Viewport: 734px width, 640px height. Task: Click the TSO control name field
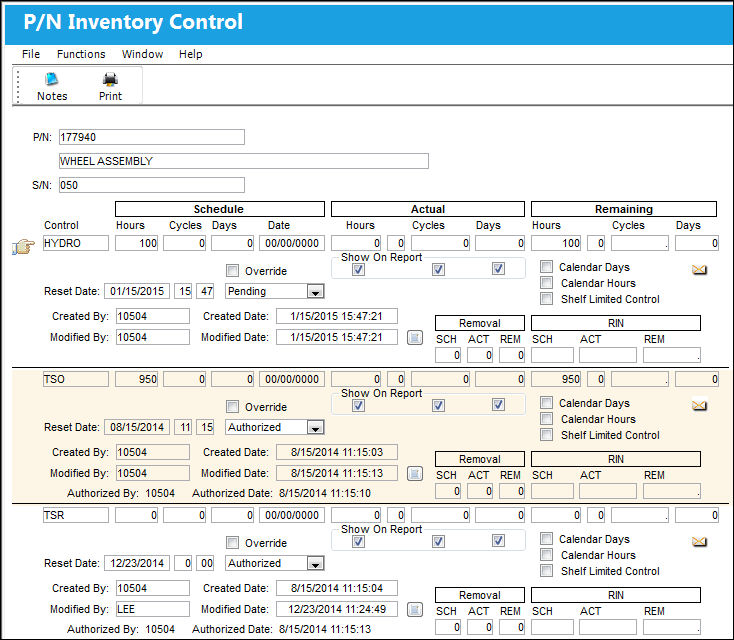(x=76, y=379)
